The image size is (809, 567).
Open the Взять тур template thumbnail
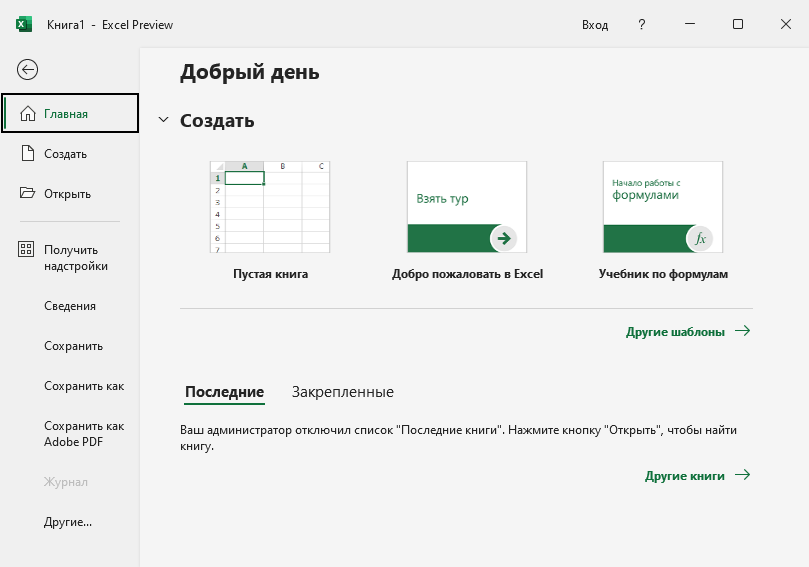pyautogui.click(x=467, y=207)
